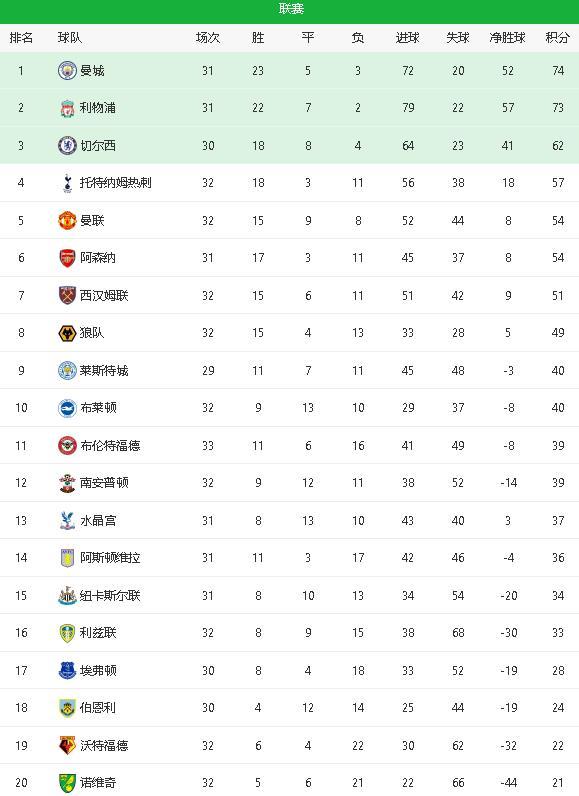Click the Watford team badge
Viewport: 579px width, 796px height.
coord(67,745)
